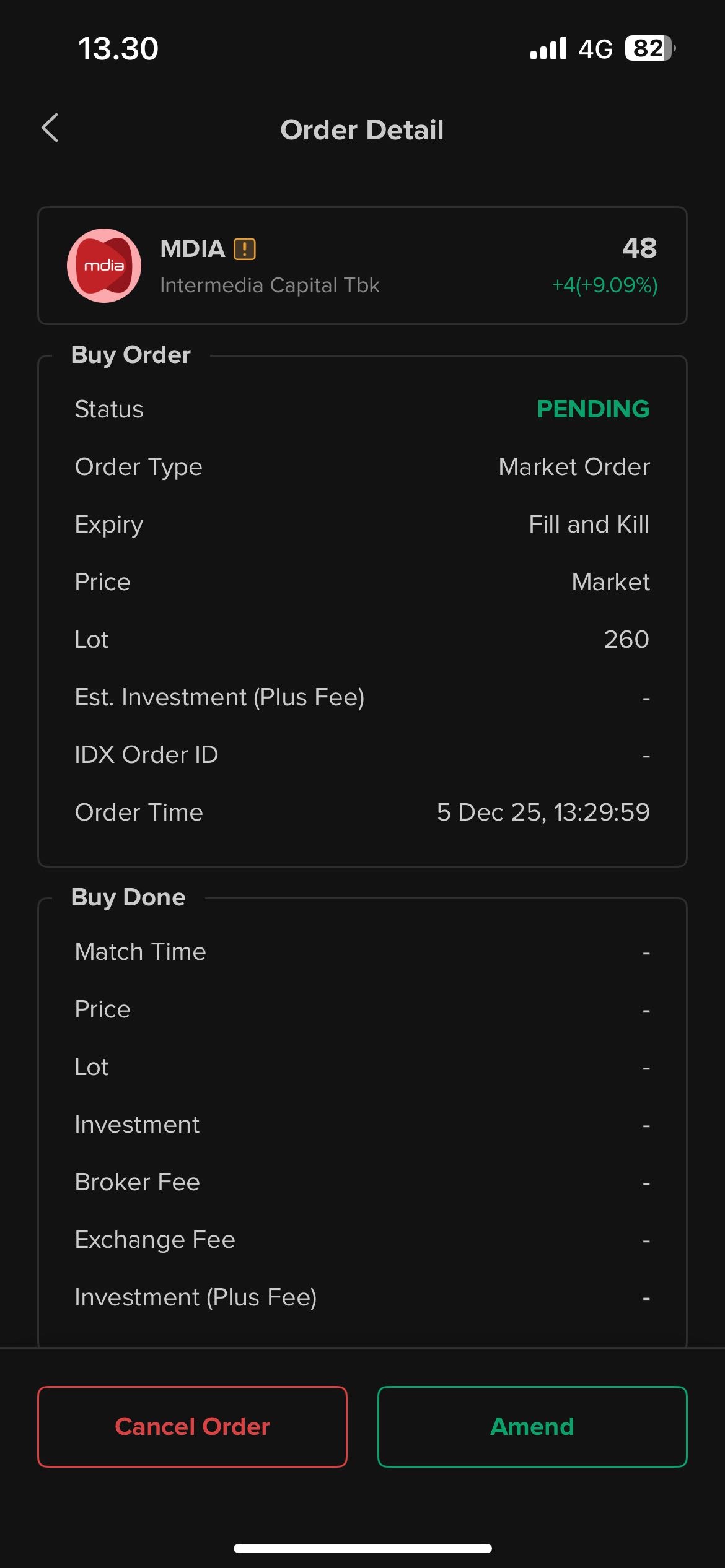
Task: Tap the PENDING status label
Action: click(x=593, y=409)
